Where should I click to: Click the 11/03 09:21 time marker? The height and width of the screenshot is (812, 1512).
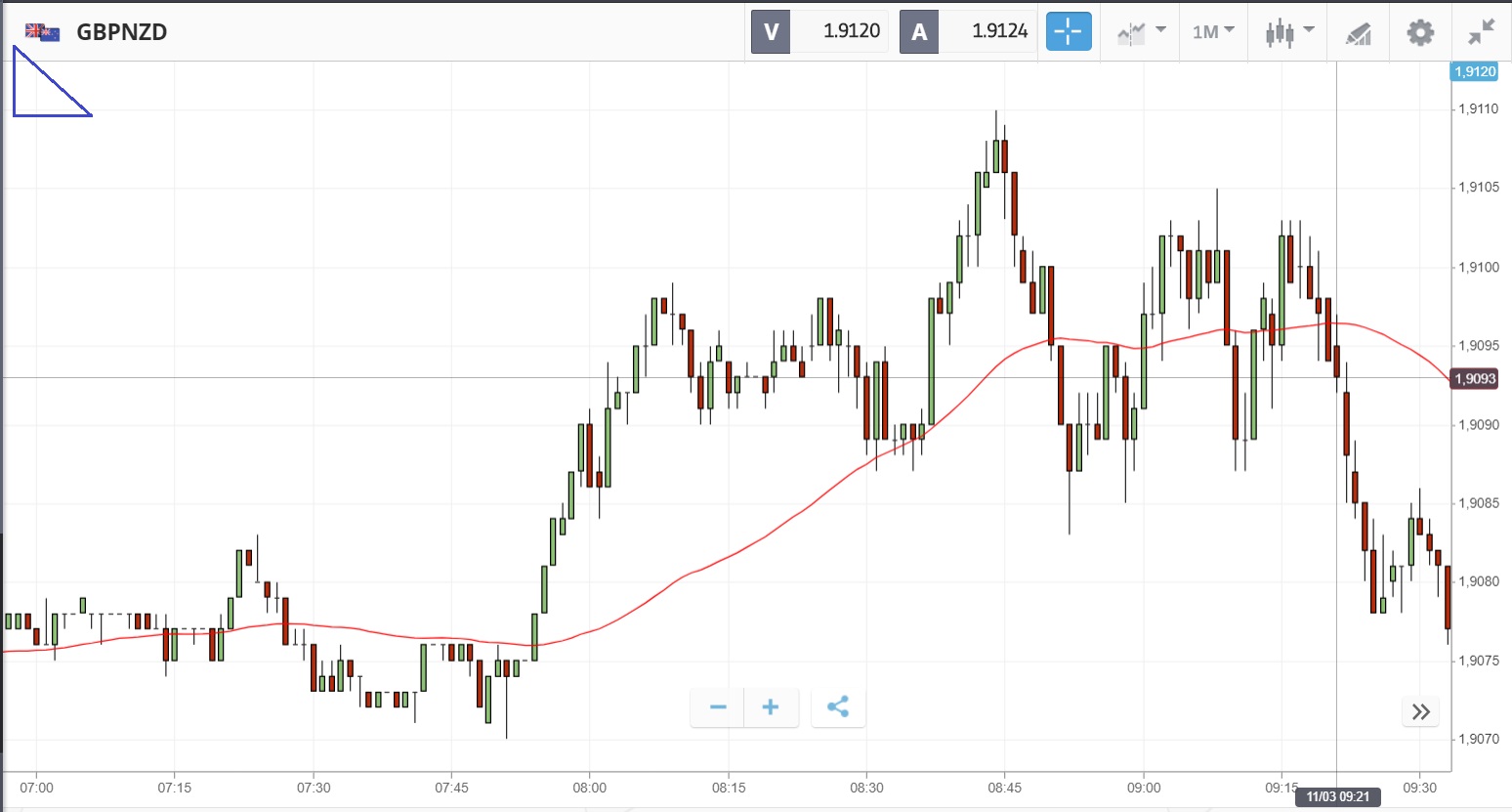point(1337,796)
